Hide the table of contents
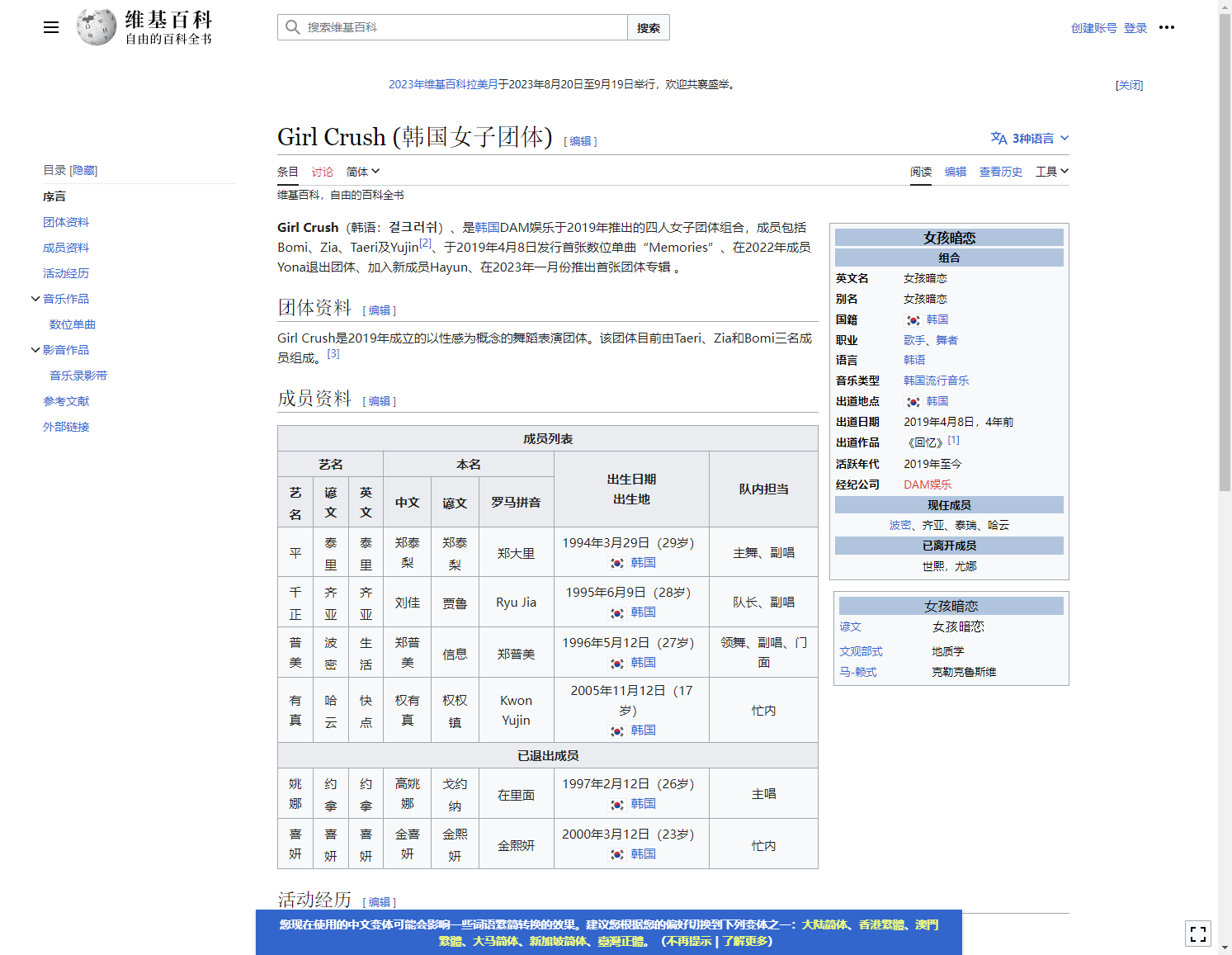 [x=83, y=170]
